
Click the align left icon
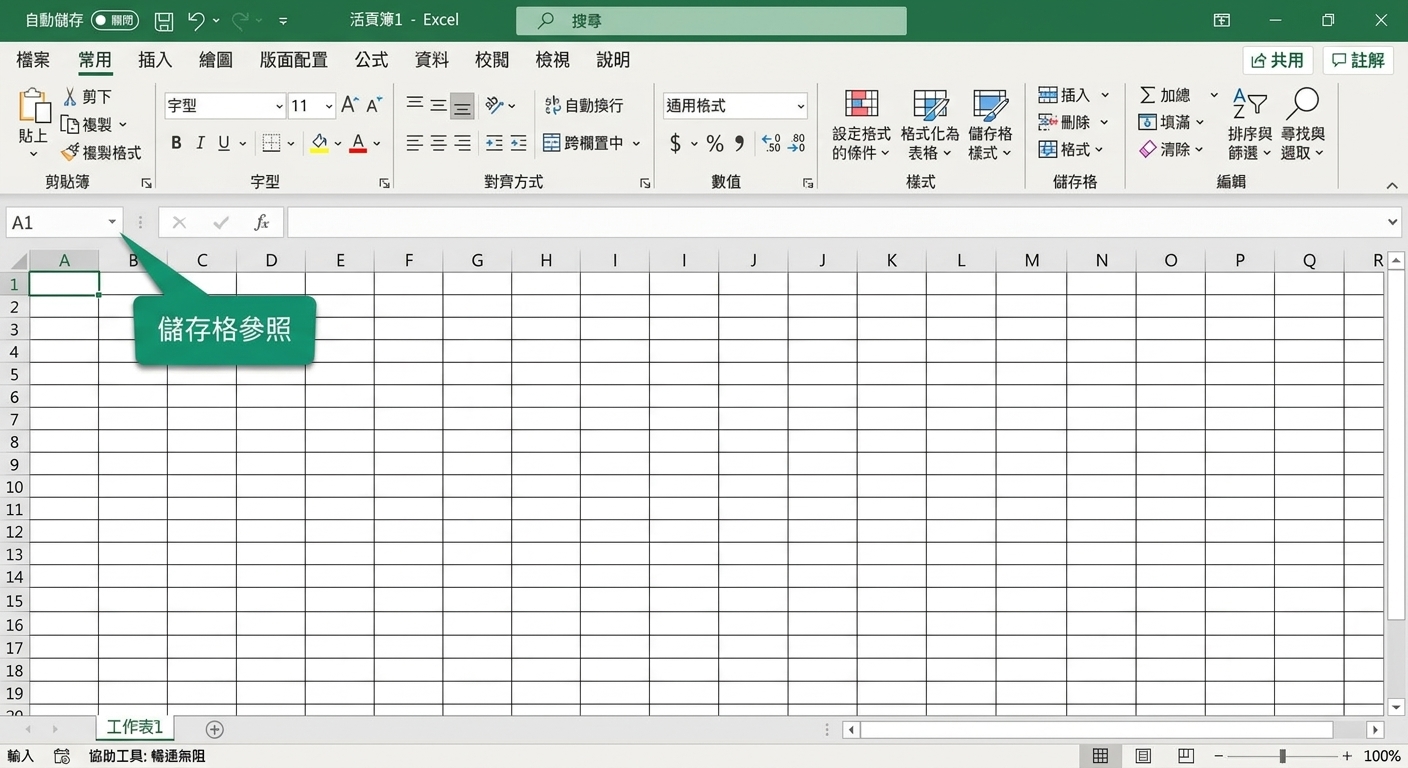pos(414,143)
